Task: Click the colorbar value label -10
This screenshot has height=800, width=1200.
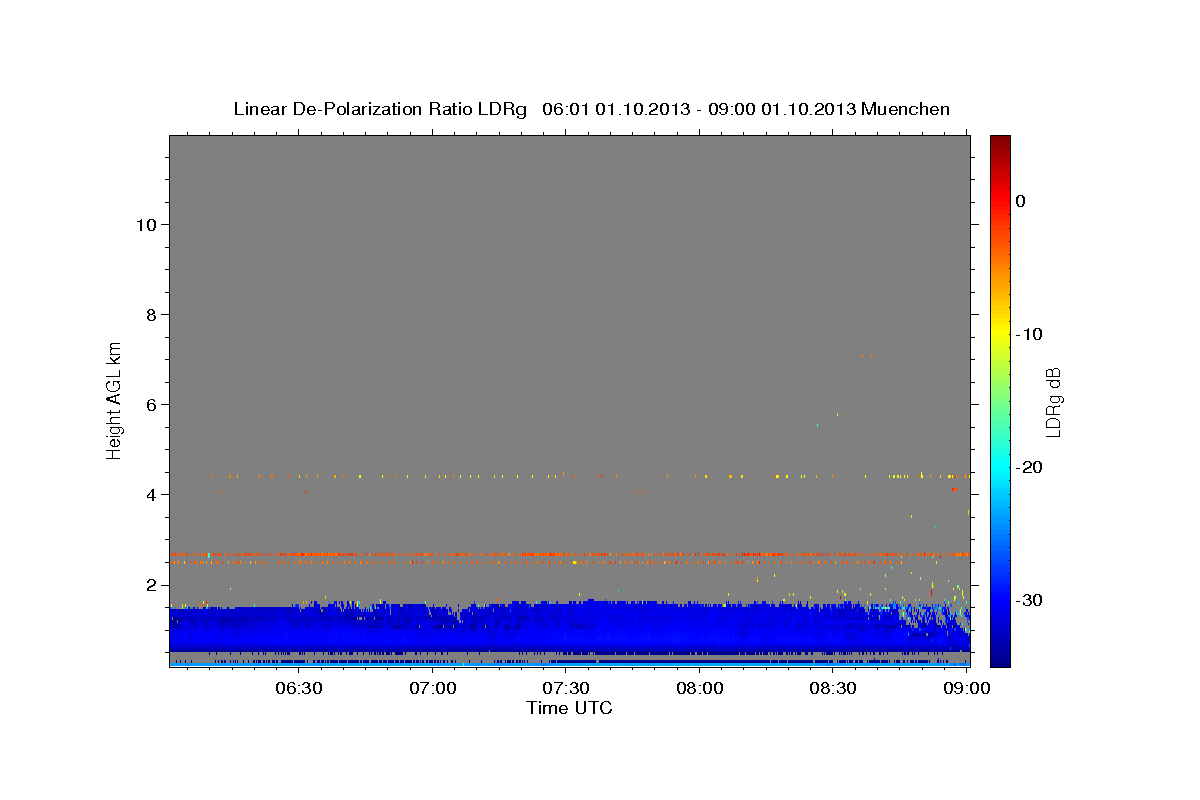Action: click(1030, 334)
